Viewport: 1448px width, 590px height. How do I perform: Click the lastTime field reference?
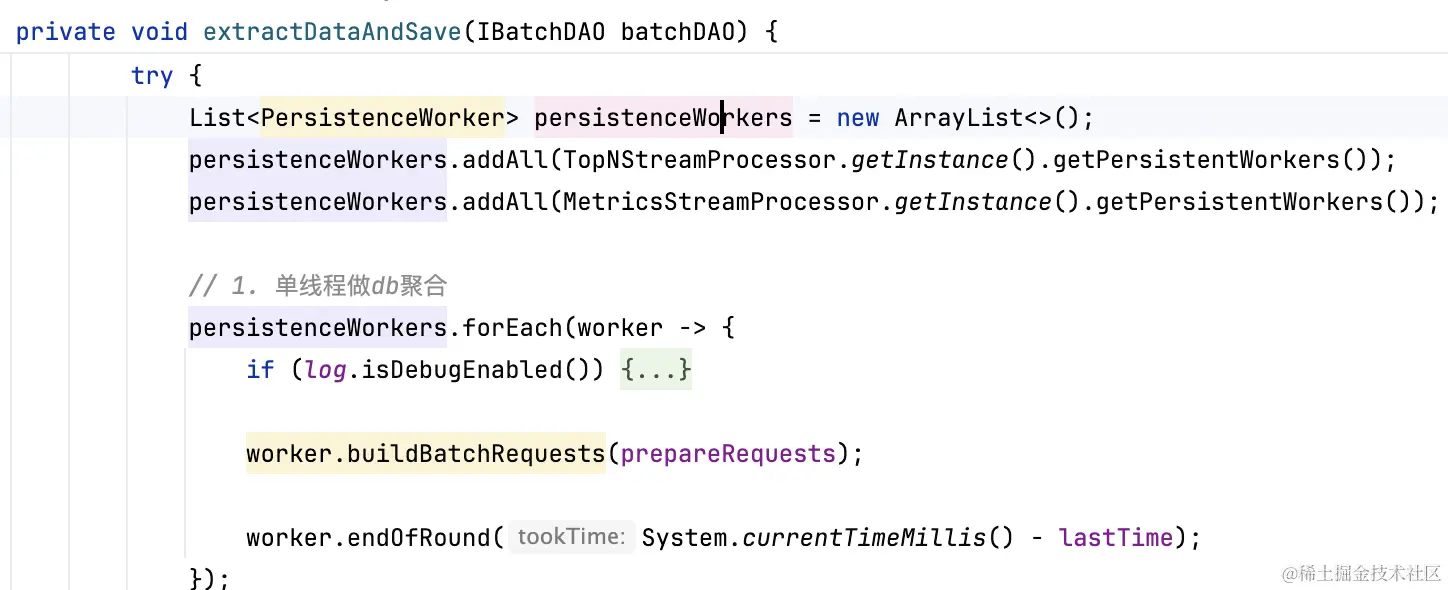tap(1116, 538)
